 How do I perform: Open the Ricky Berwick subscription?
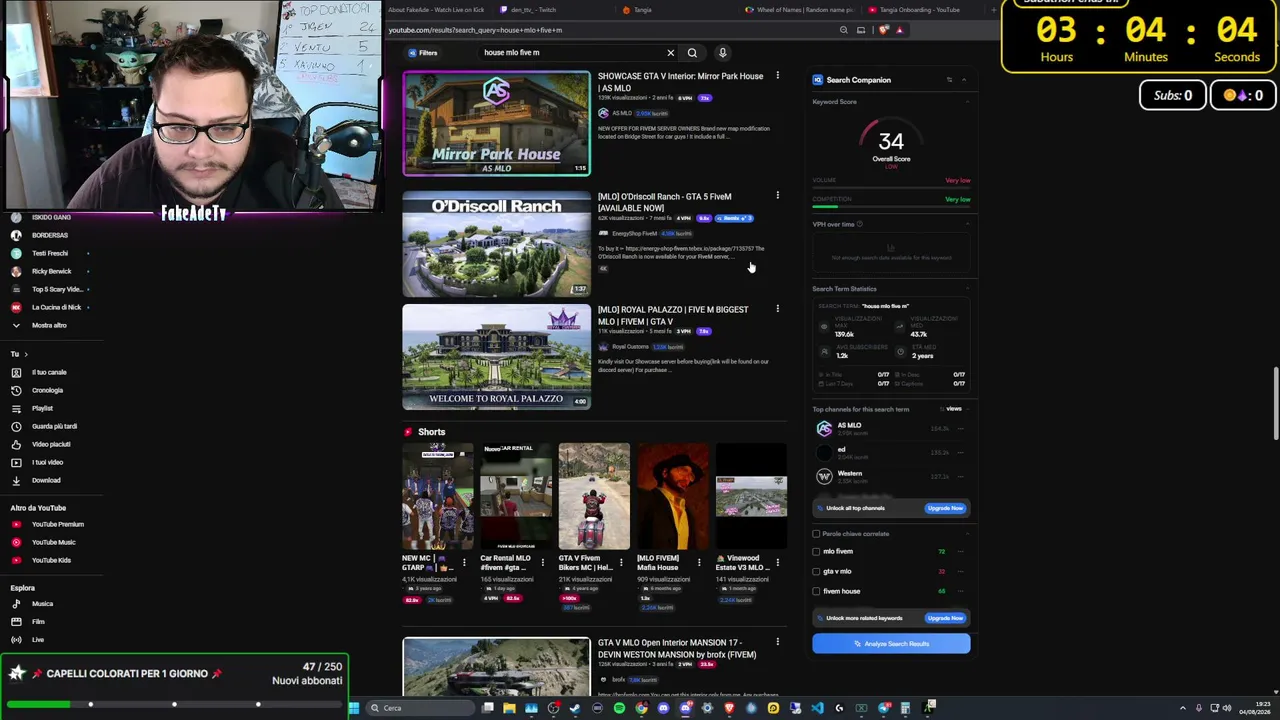[x=50, y=271]
